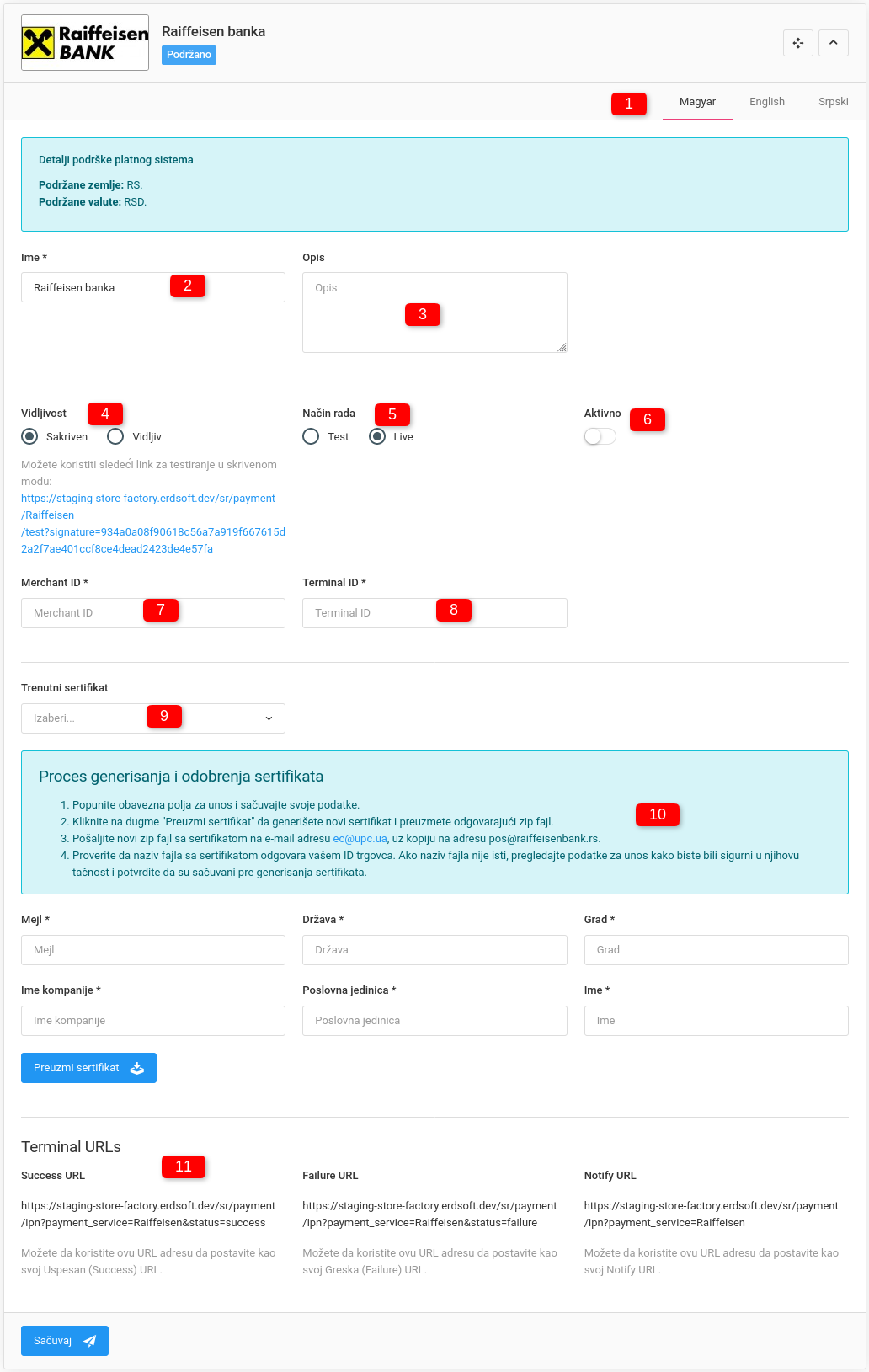Switch to the Magyar language tab

pos(697,102)
